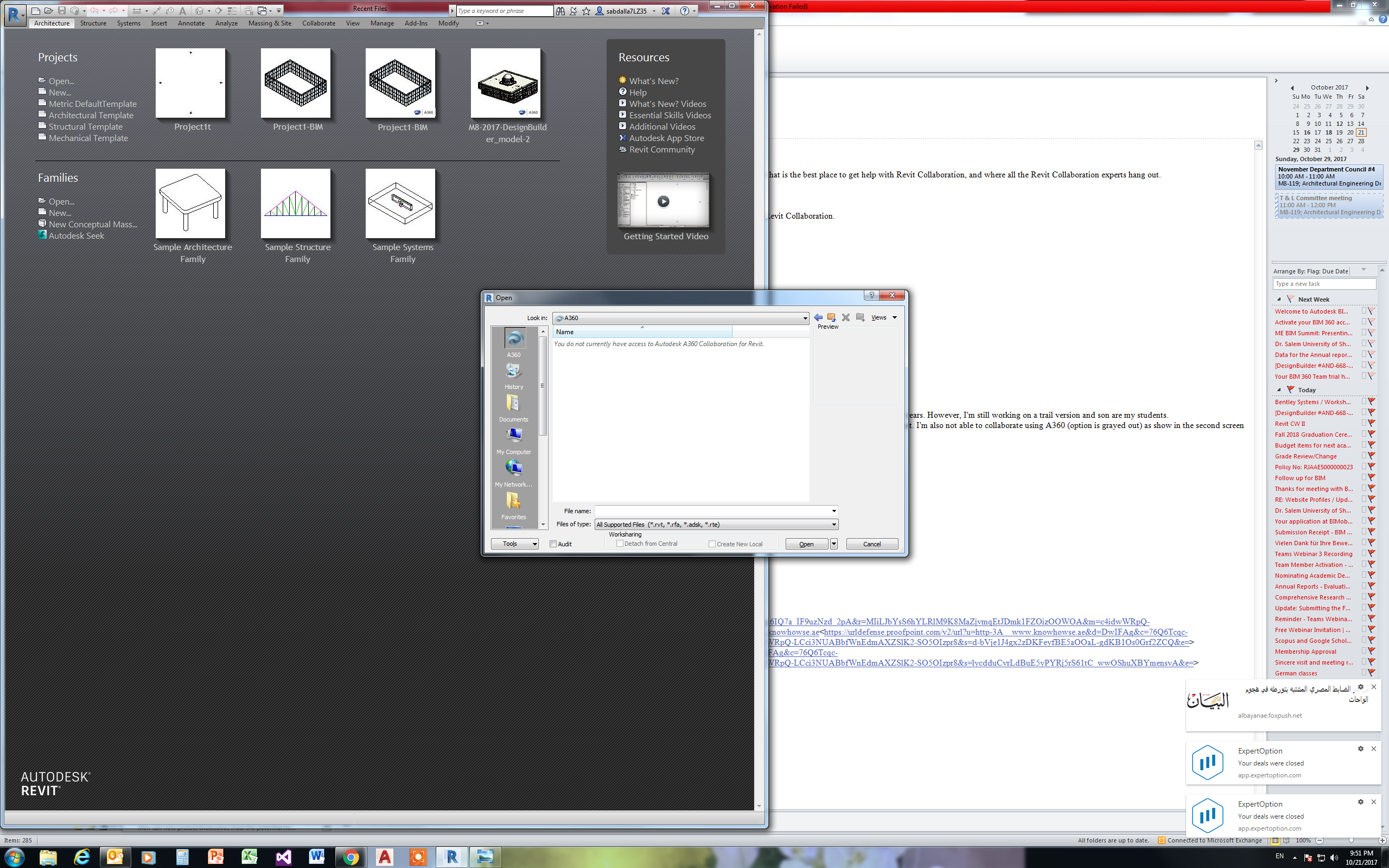Click the Text tool icon in quick access toolbar
Image resolution: width=1389 pixels, height=868 pixels.
tap(182, 11)
